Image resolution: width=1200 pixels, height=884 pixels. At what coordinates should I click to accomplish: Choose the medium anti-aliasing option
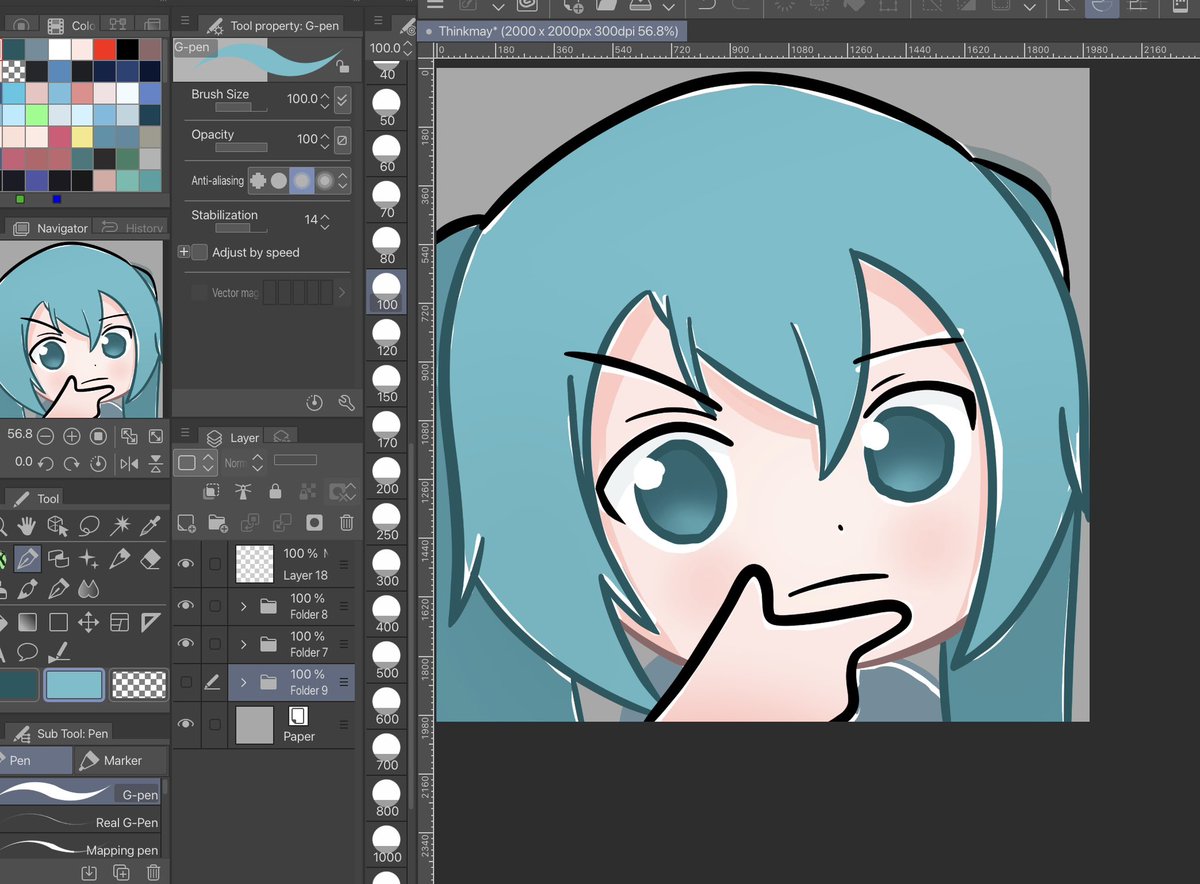coord(301,181)
